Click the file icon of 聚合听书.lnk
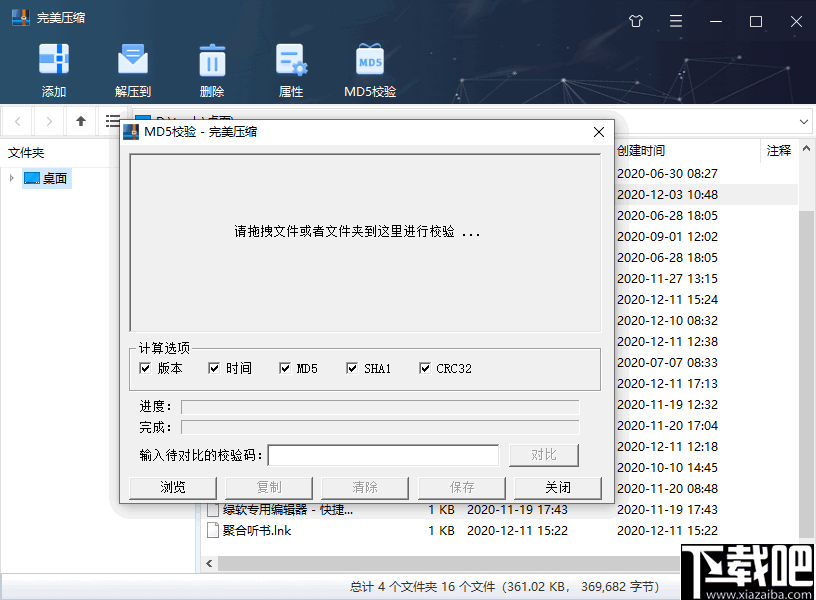 [x=212, y=530]
